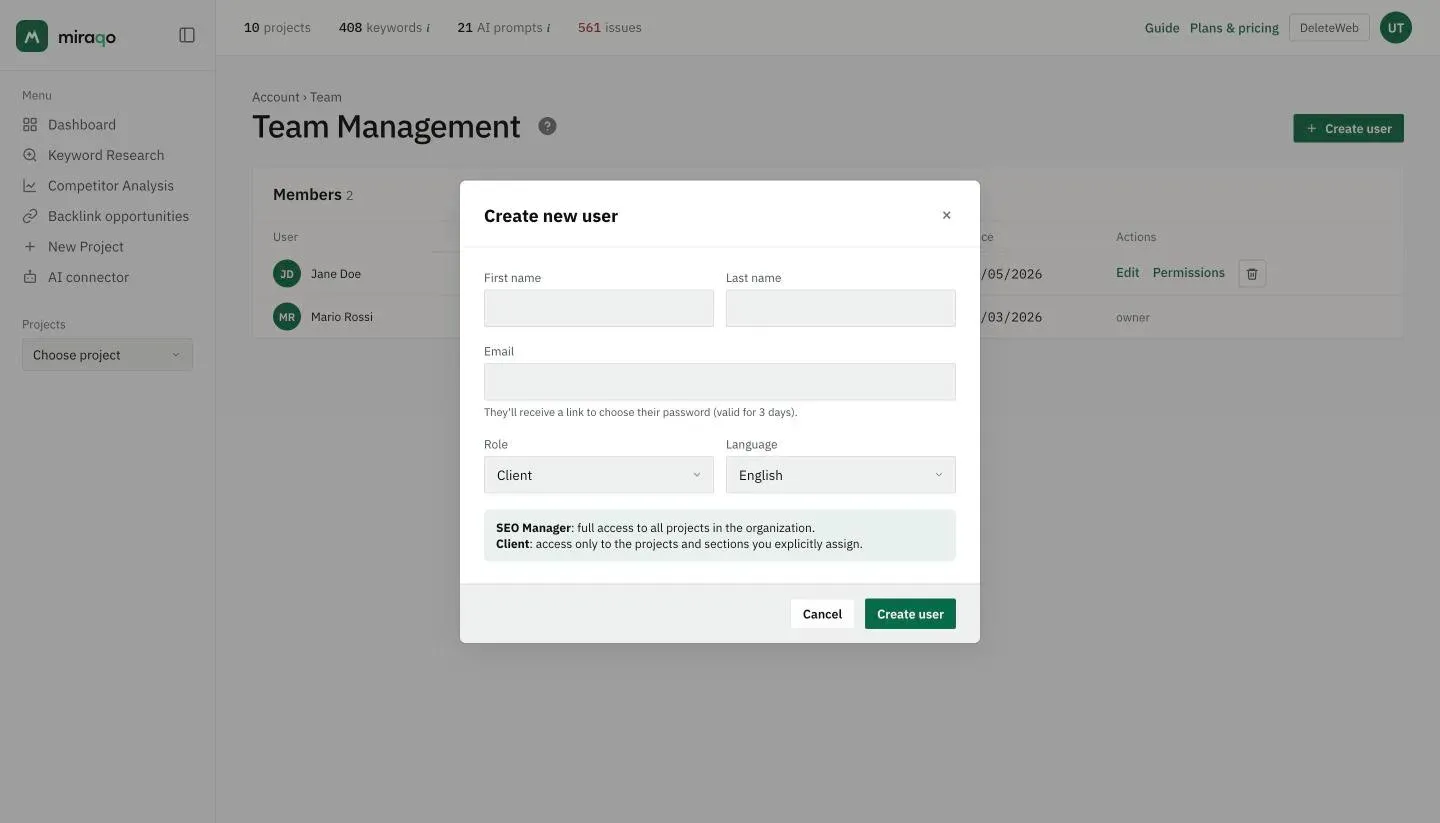Open Permissions for Jane Doe
1440x823 pixels.
1188,273
